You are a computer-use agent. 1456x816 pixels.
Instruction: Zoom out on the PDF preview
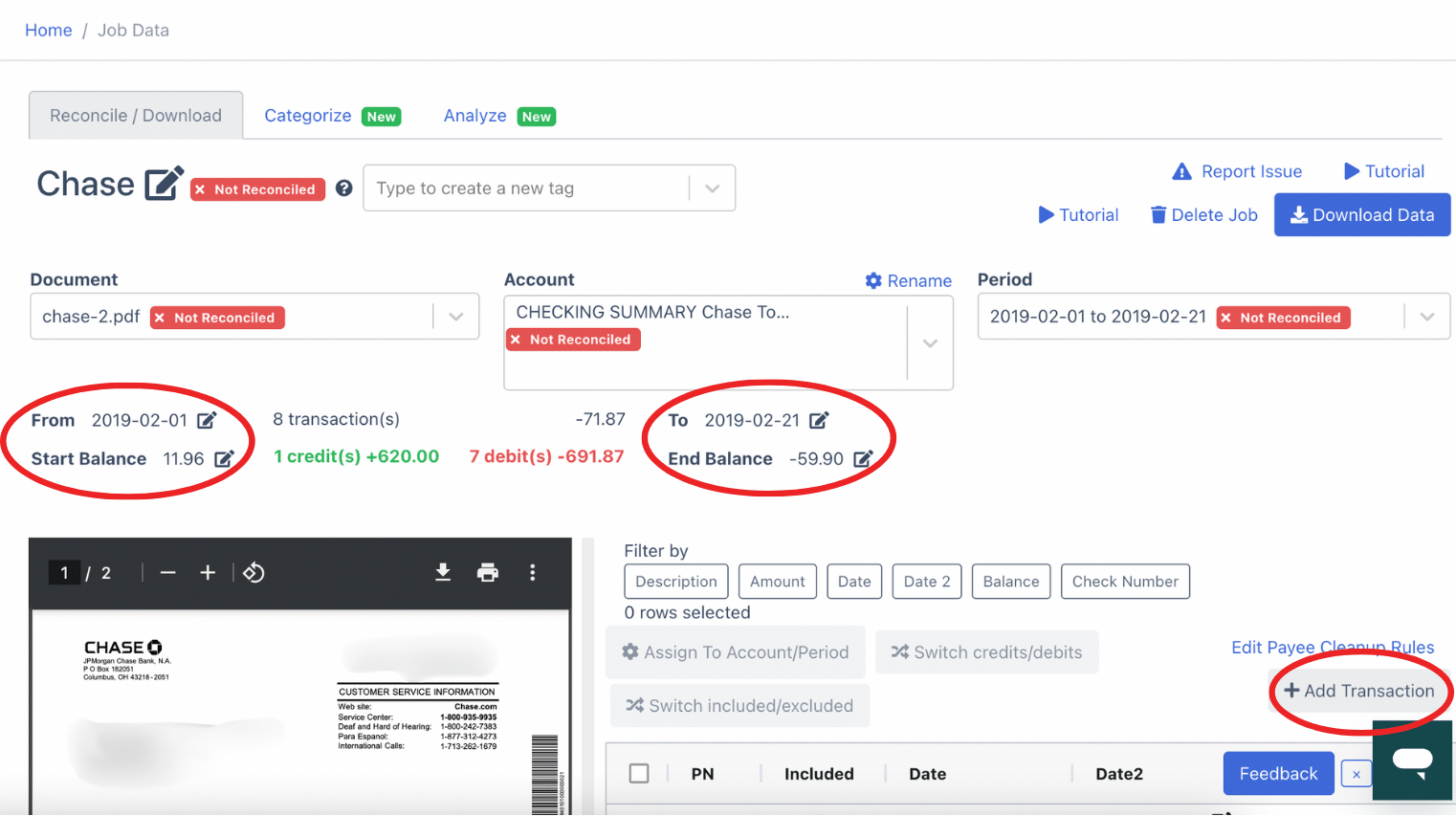click(167, 572)
